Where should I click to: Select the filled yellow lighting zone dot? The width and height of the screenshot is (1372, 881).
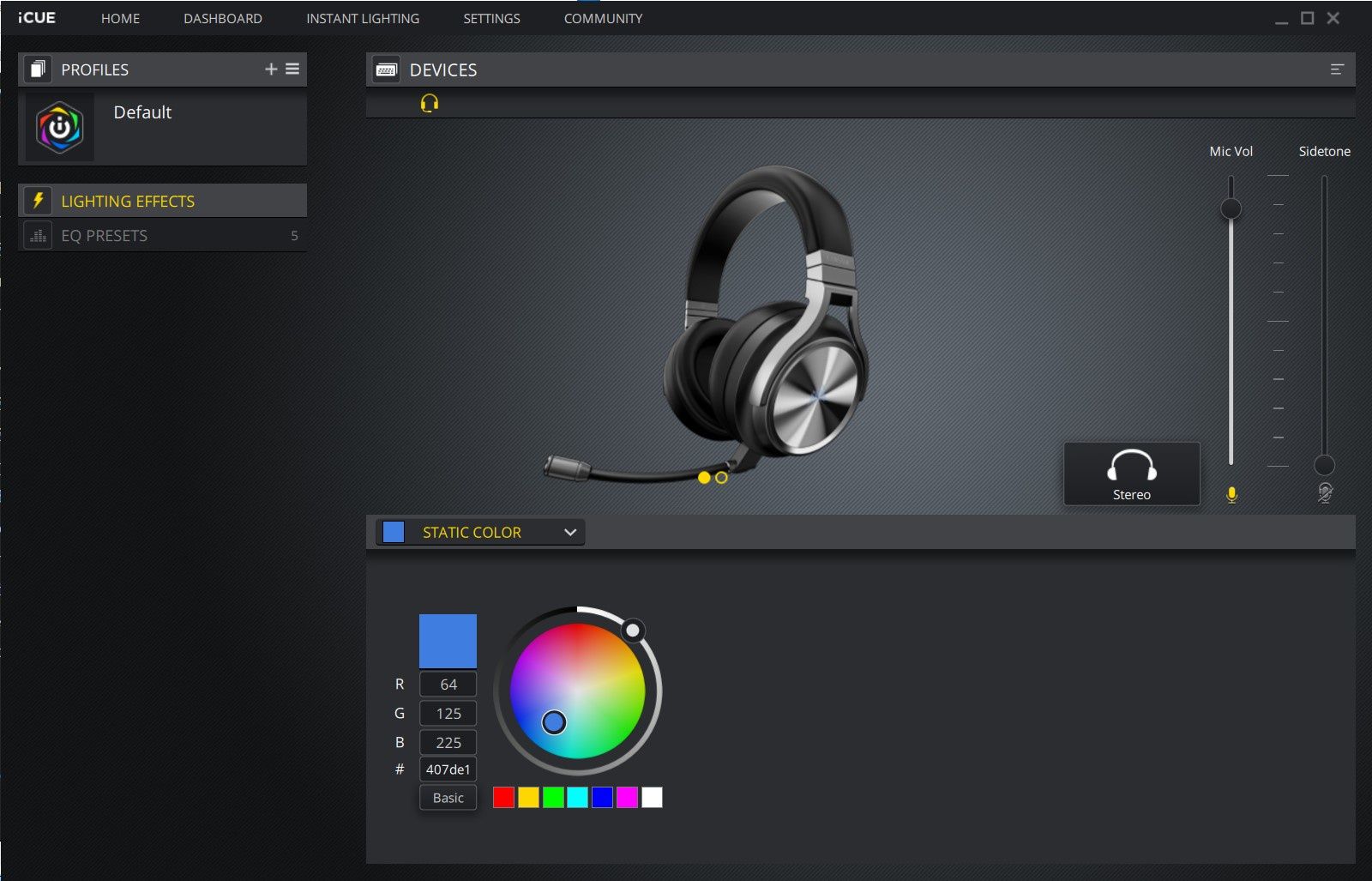coord(704,478)
